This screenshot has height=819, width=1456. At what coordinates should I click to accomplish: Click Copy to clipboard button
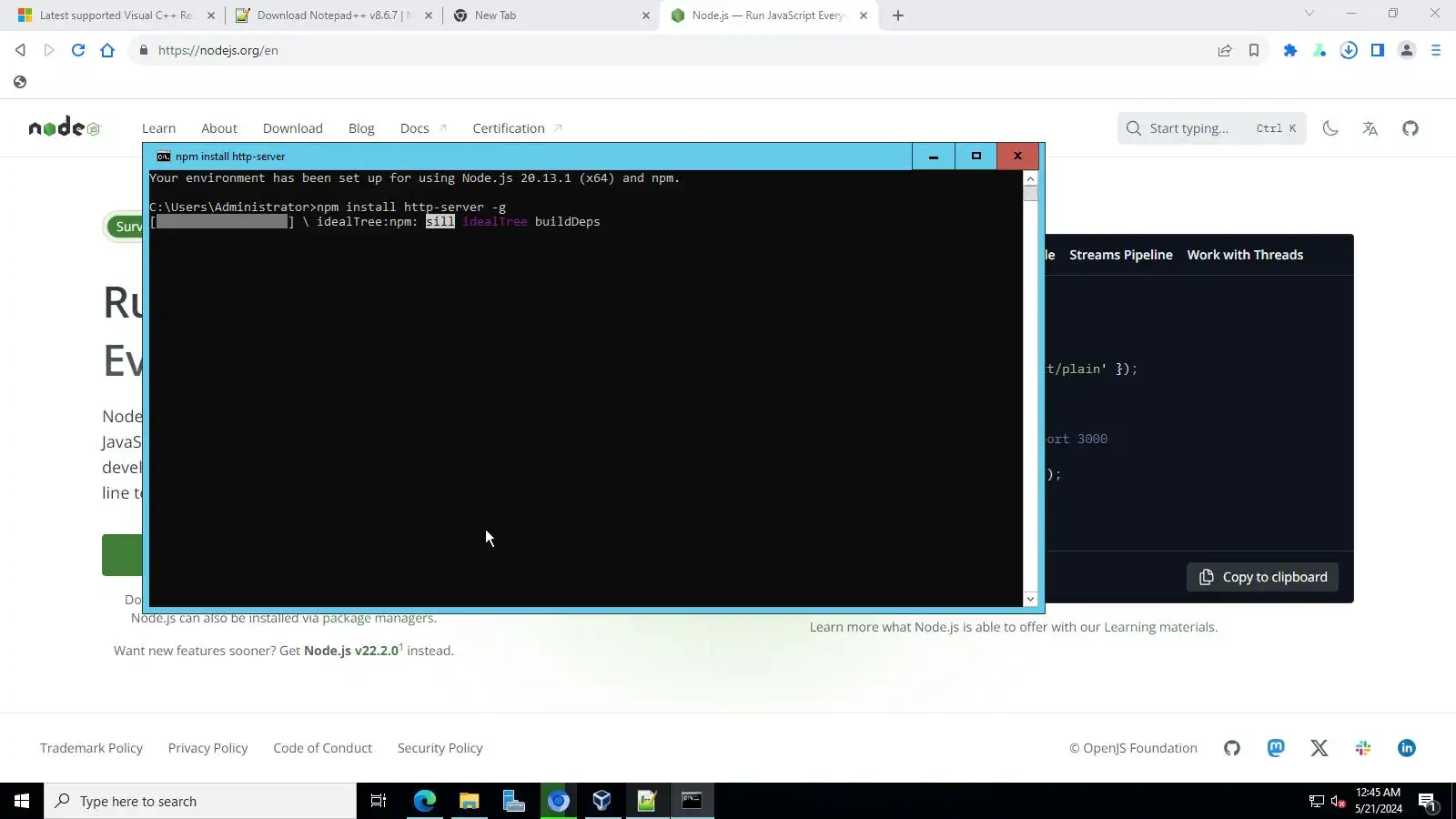pyautogui.click(x=1262, y=577)
